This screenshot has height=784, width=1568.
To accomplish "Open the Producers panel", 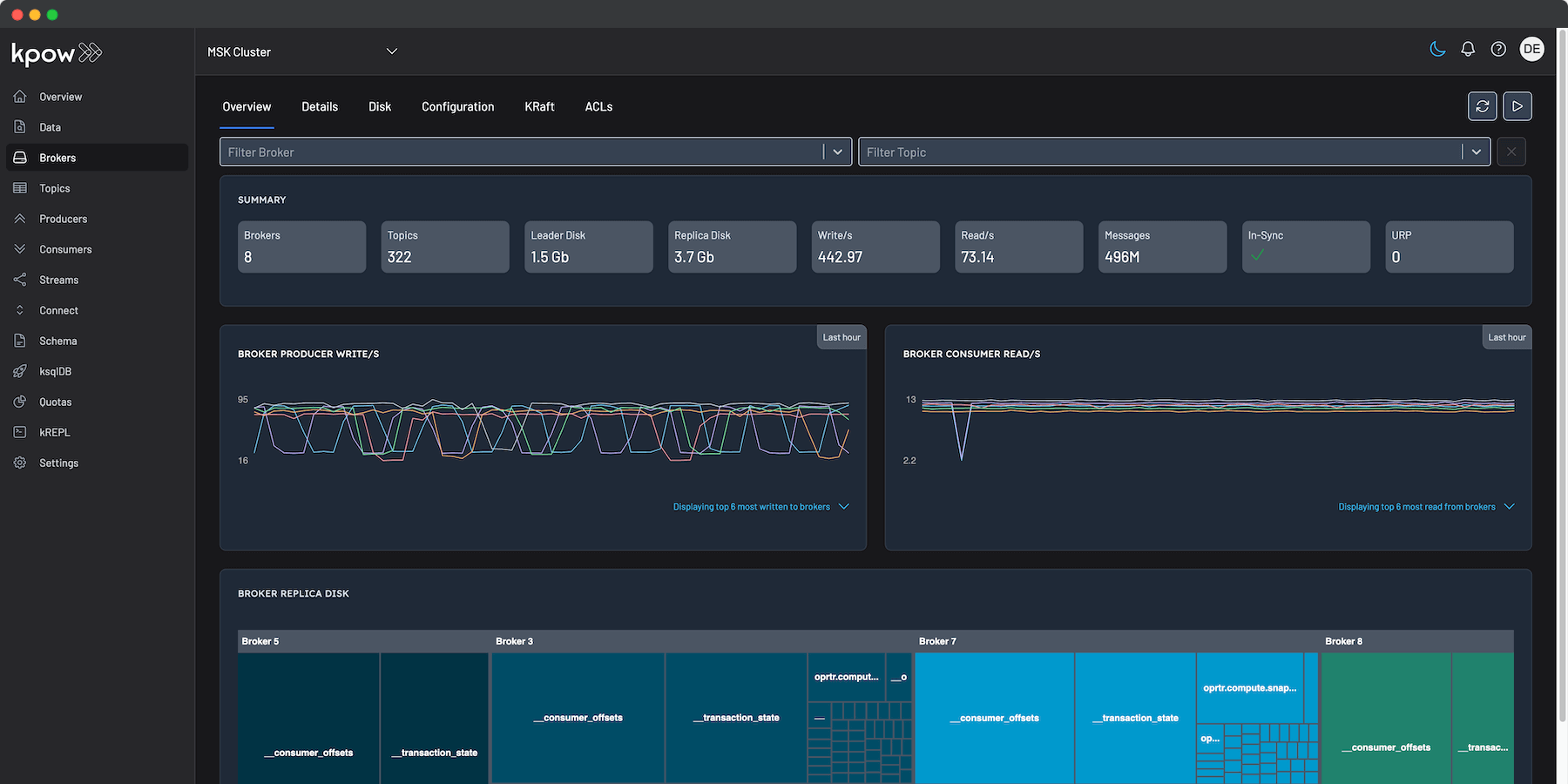I will [x=64, y=218].
